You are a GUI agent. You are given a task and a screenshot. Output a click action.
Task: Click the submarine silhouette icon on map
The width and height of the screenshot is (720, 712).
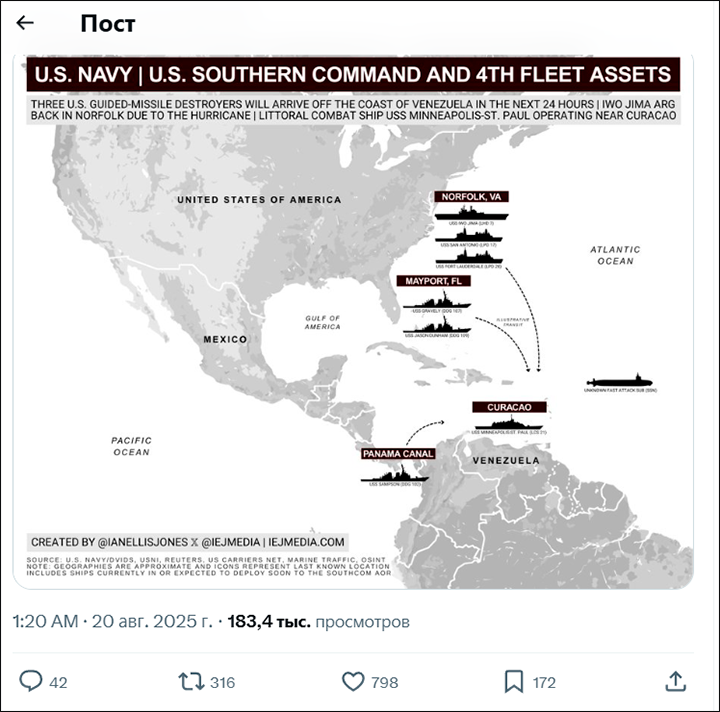620,383
